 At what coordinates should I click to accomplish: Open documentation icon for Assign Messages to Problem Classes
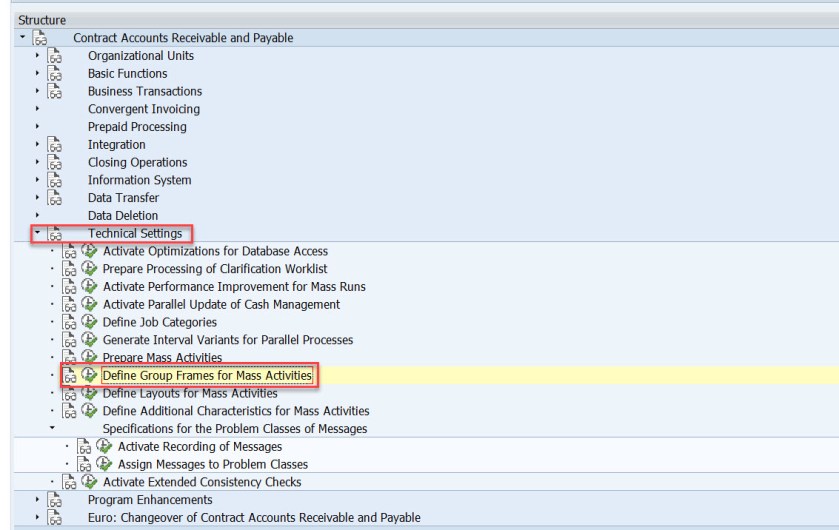[87, 464]
